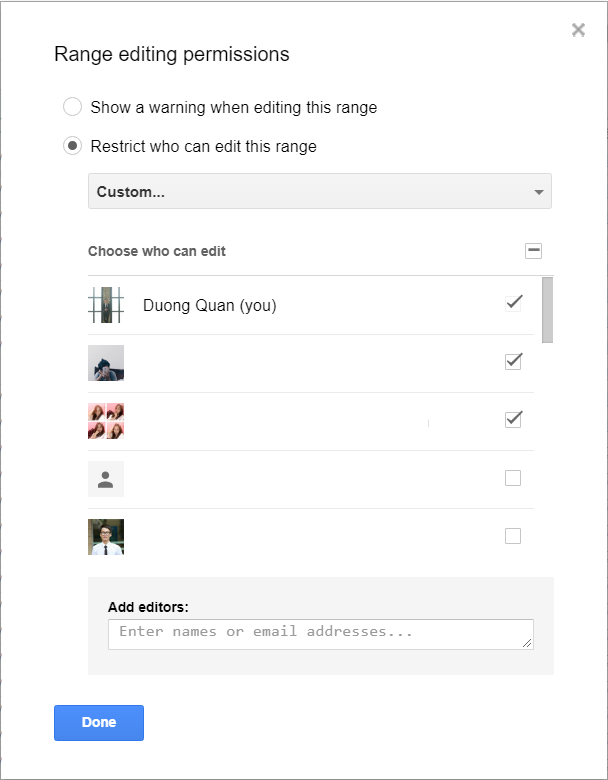The width and height of the screenshot is (608, 780).
Task: Uncheck the third editor's checkbox
Action: [x=514, y=420]
